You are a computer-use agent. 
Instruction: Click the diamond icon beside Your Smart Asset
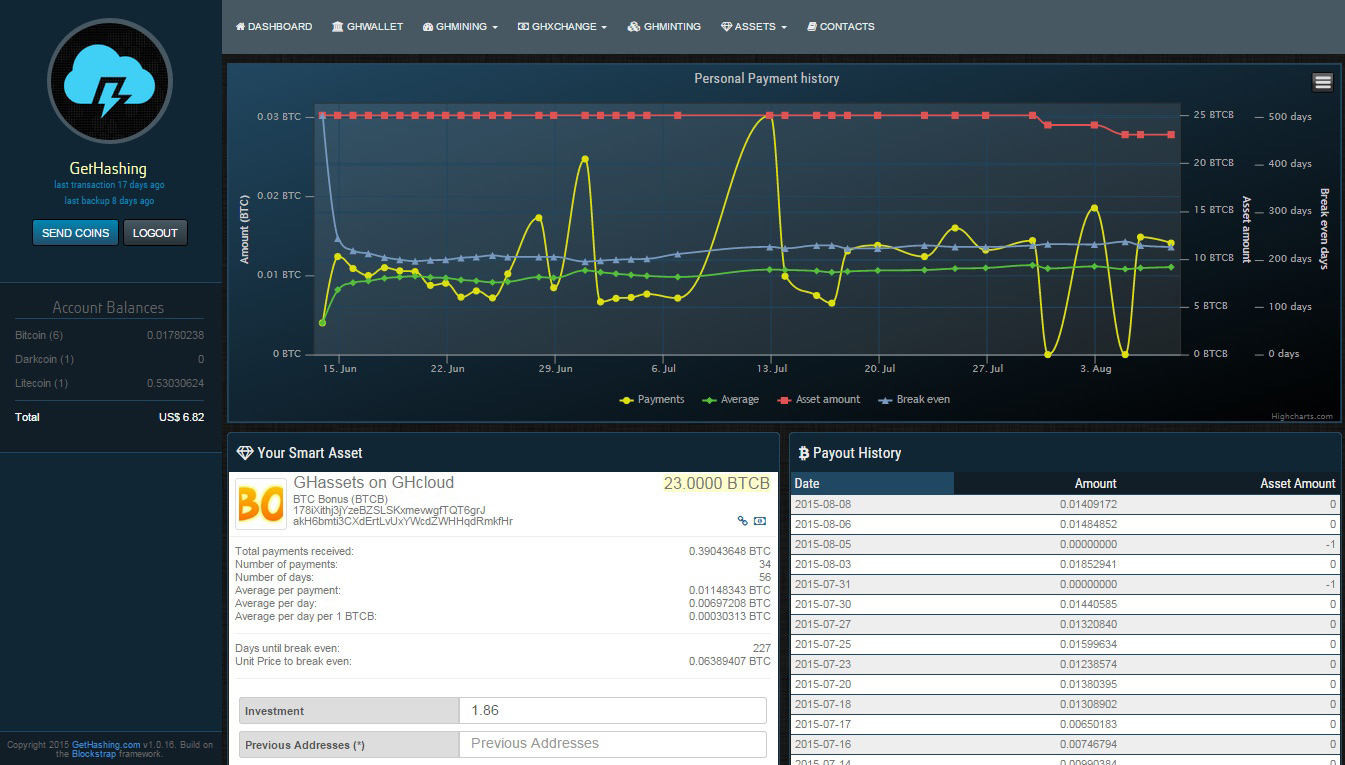[x=244, y=453]
